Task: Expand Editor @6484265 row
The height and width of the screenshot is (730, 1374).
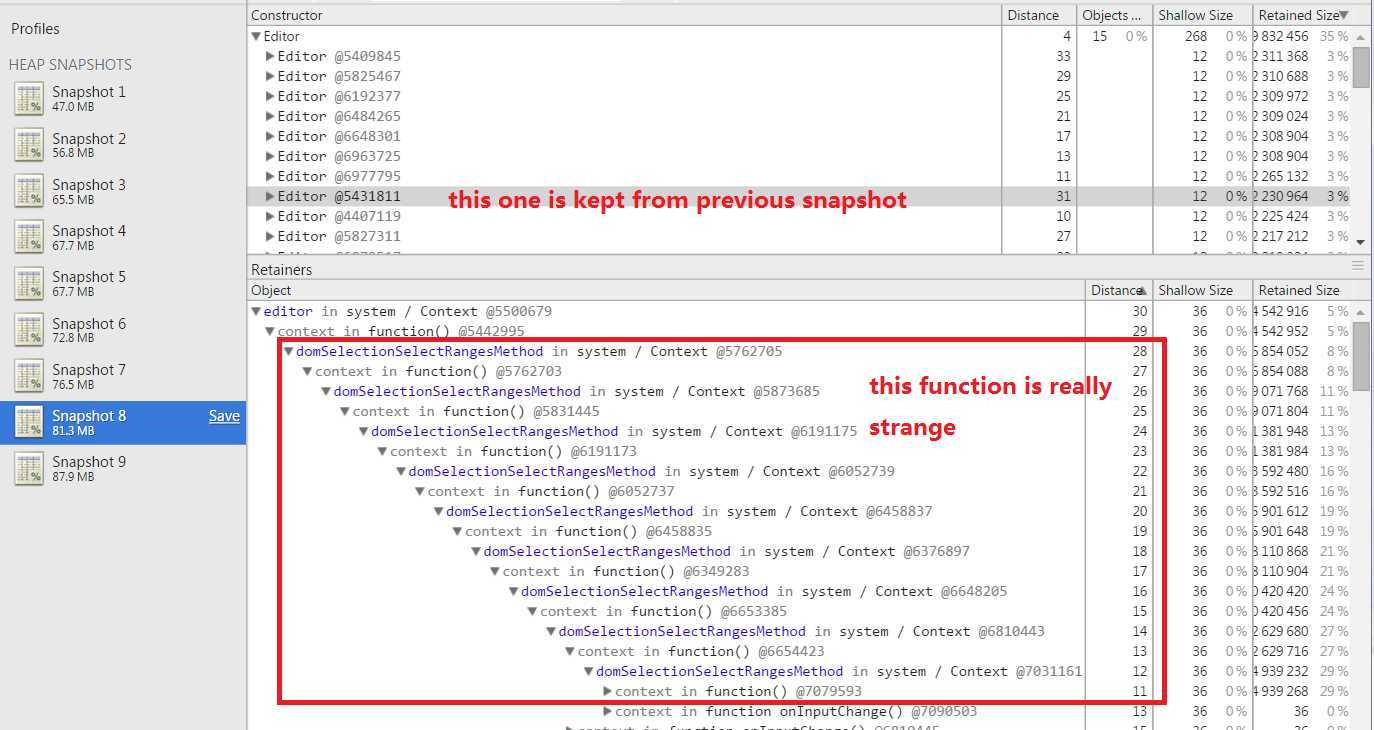Action: [x=270, y=116]
